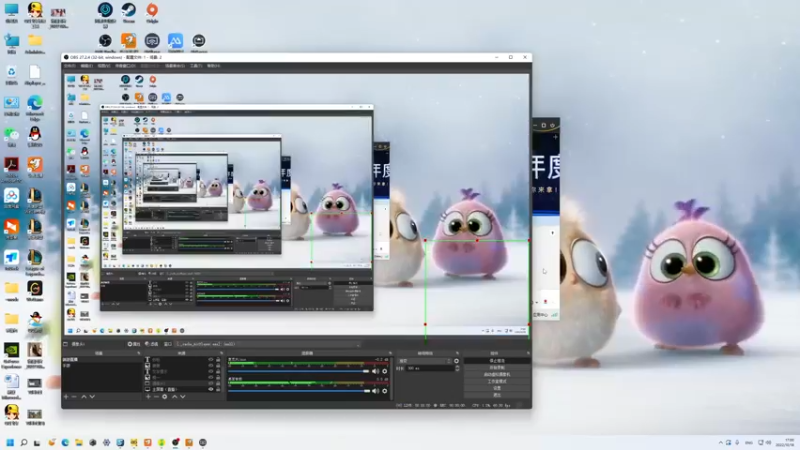The height and width of the screenshot is (450, 800).
Task: Adjust the desktop audio volume slider
Action: 298,371
